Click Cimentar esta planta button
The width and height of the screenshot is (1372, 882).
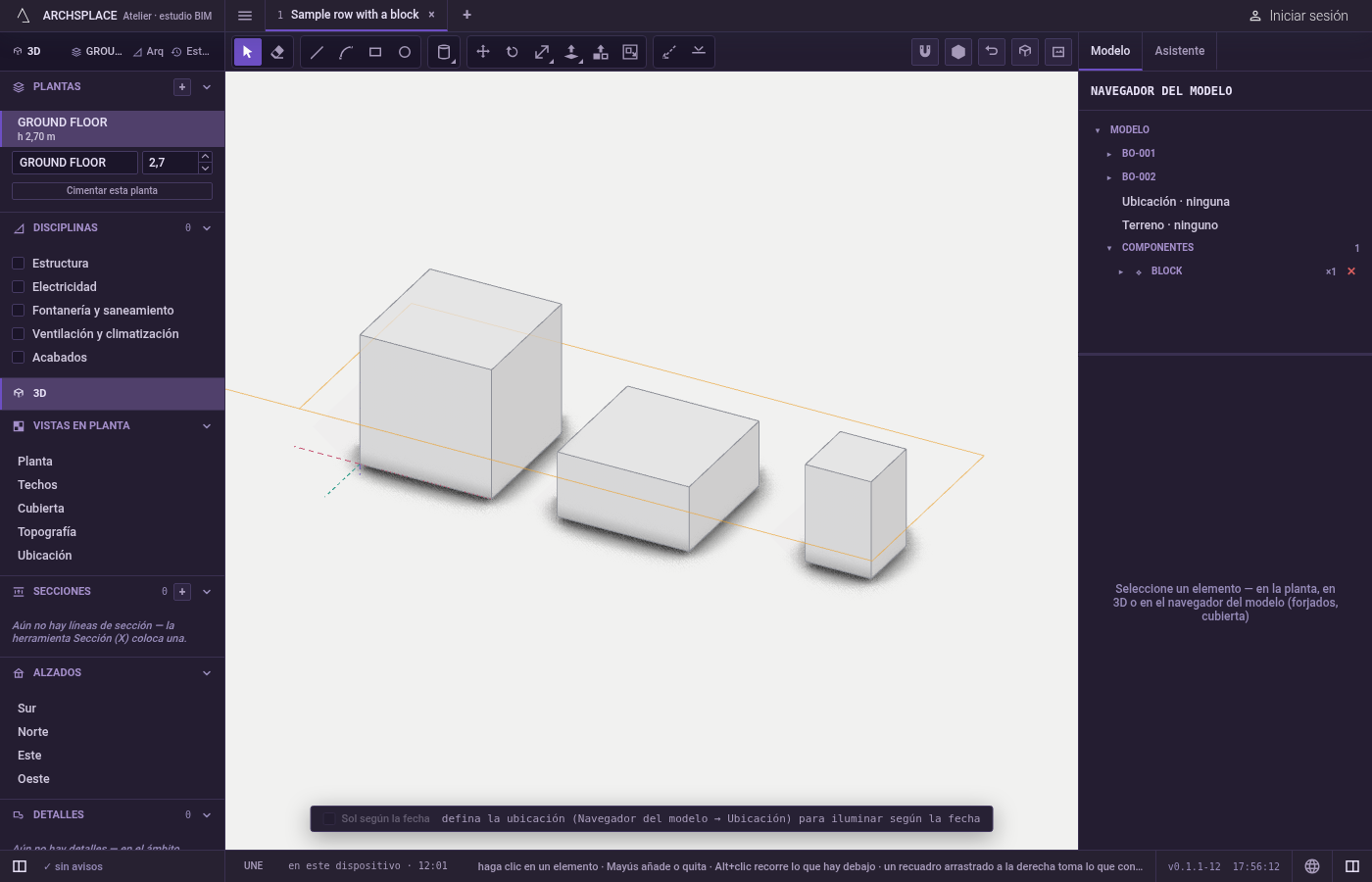coord(112,191)
